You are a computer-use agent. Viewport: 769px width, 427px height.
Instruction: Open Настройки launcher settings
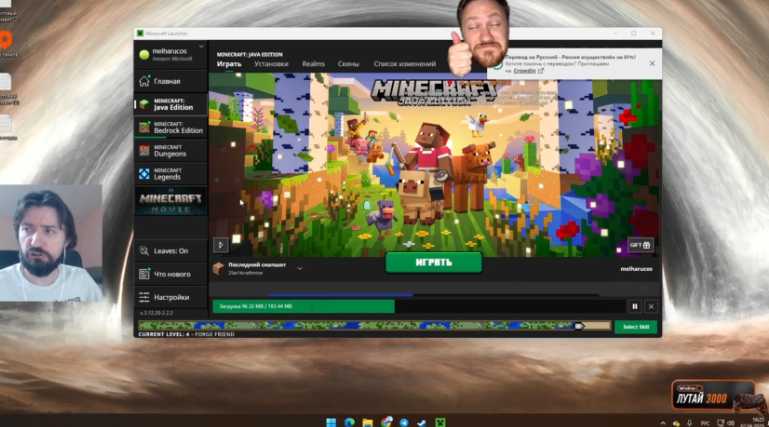[x=170, y=297]
